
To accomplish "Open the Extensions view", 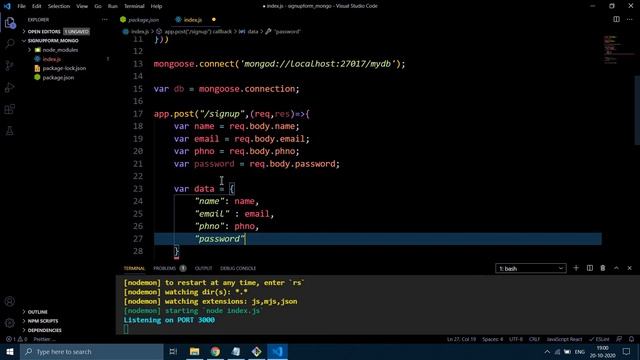I will (x=10, y=109).
